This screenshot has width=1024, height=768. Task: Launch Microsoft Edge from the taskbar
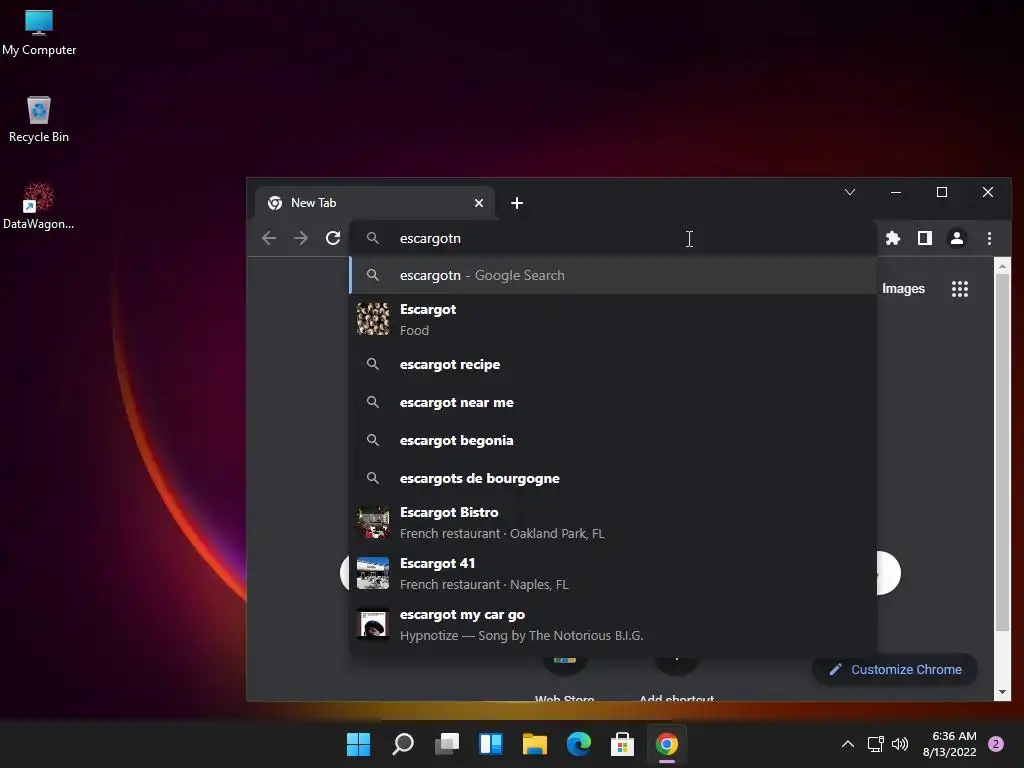click(x=579, y=744)
